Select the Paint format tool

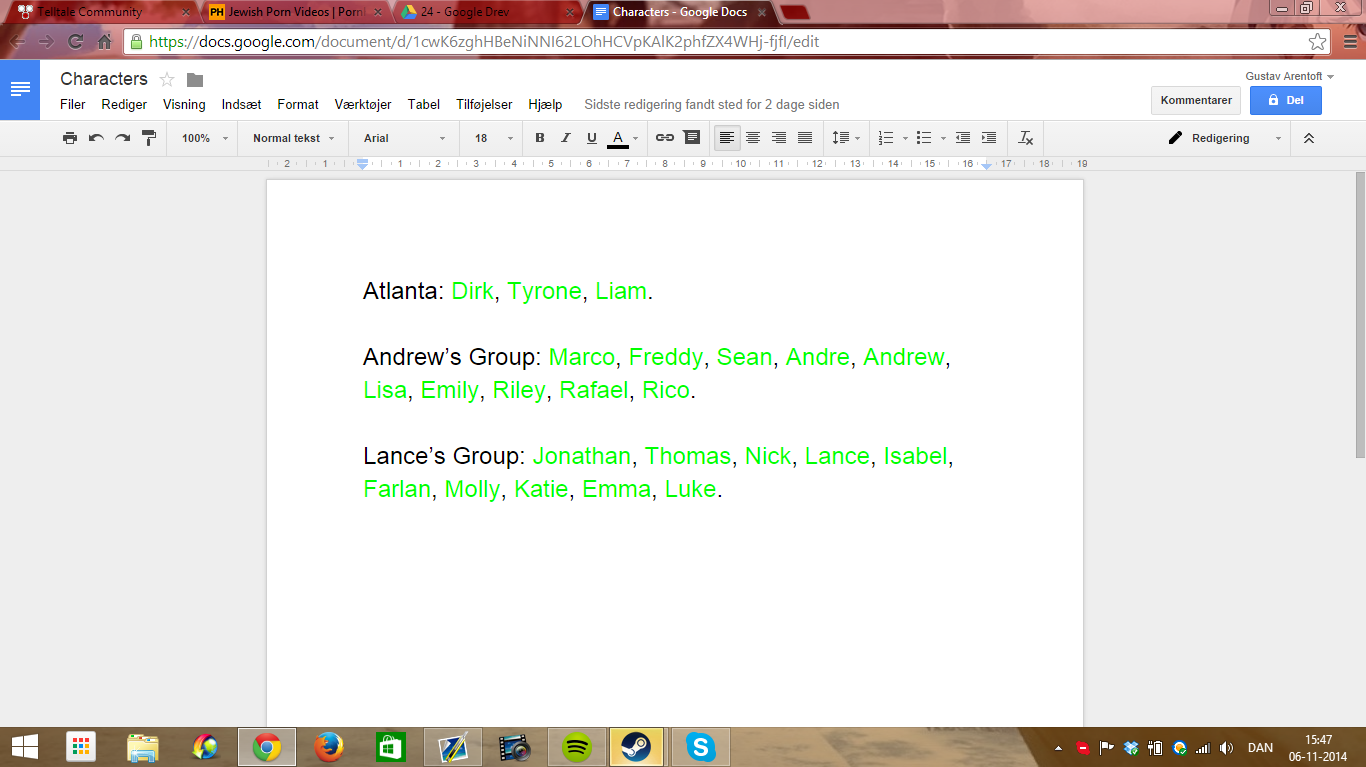(x=148, y=138)
